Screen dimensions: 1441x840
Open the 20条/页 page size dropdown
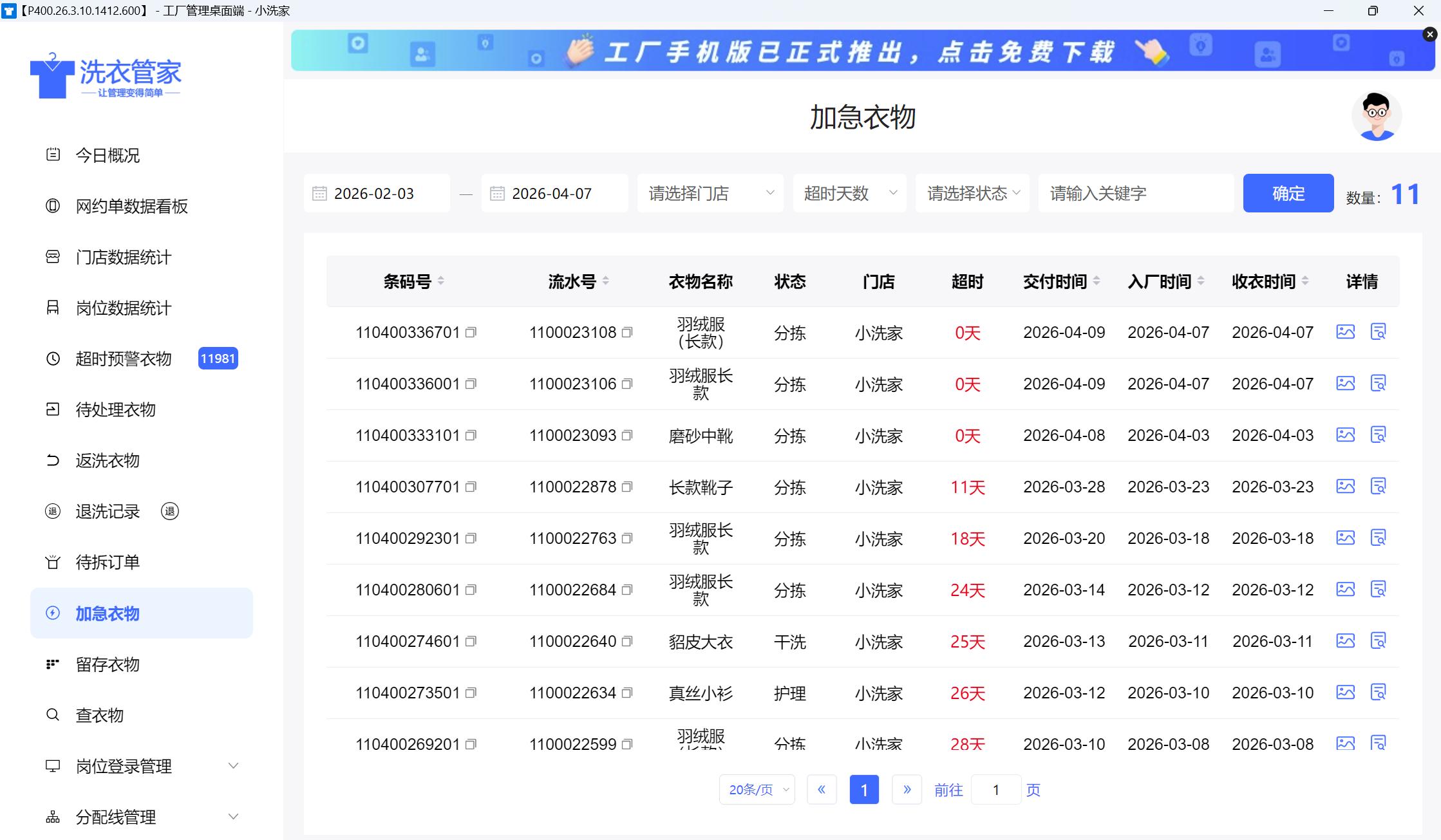click(x=757, y=790)
